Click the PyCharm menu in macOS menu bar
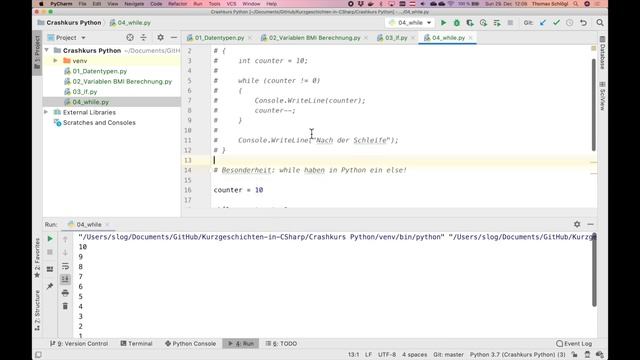Image resolution: width=640 pixels, height=360 pixels. point(61,4)
